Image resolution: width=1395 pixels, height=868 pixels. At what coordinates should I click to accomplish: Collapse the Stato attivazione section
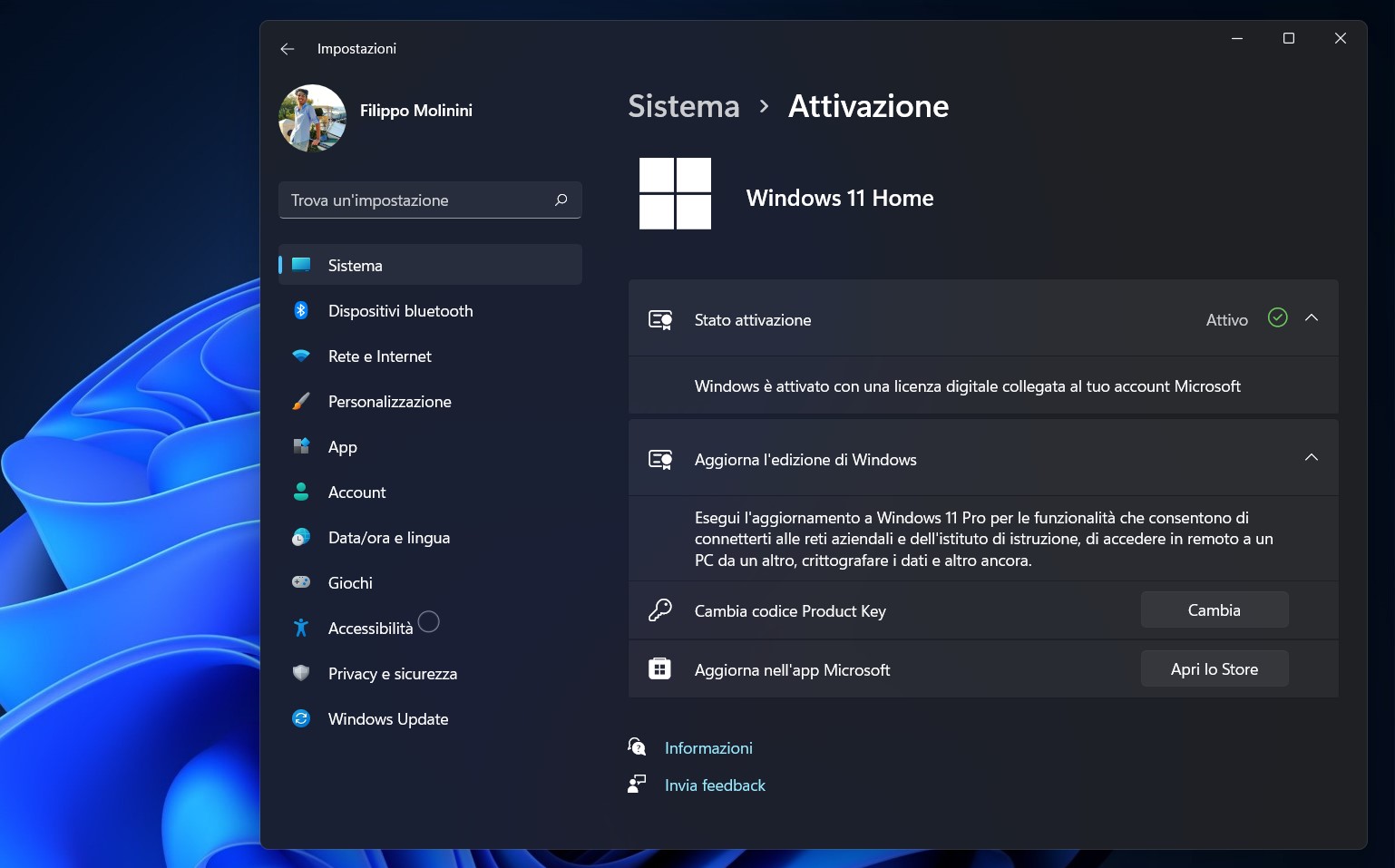point(1312,317)
